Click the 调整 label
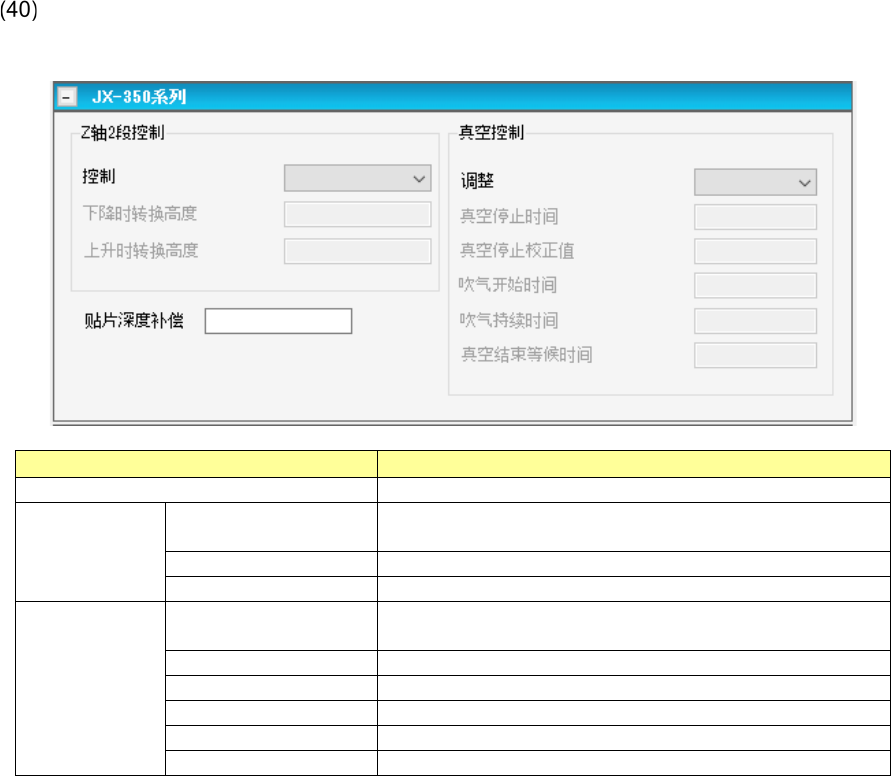 point(477,181)
